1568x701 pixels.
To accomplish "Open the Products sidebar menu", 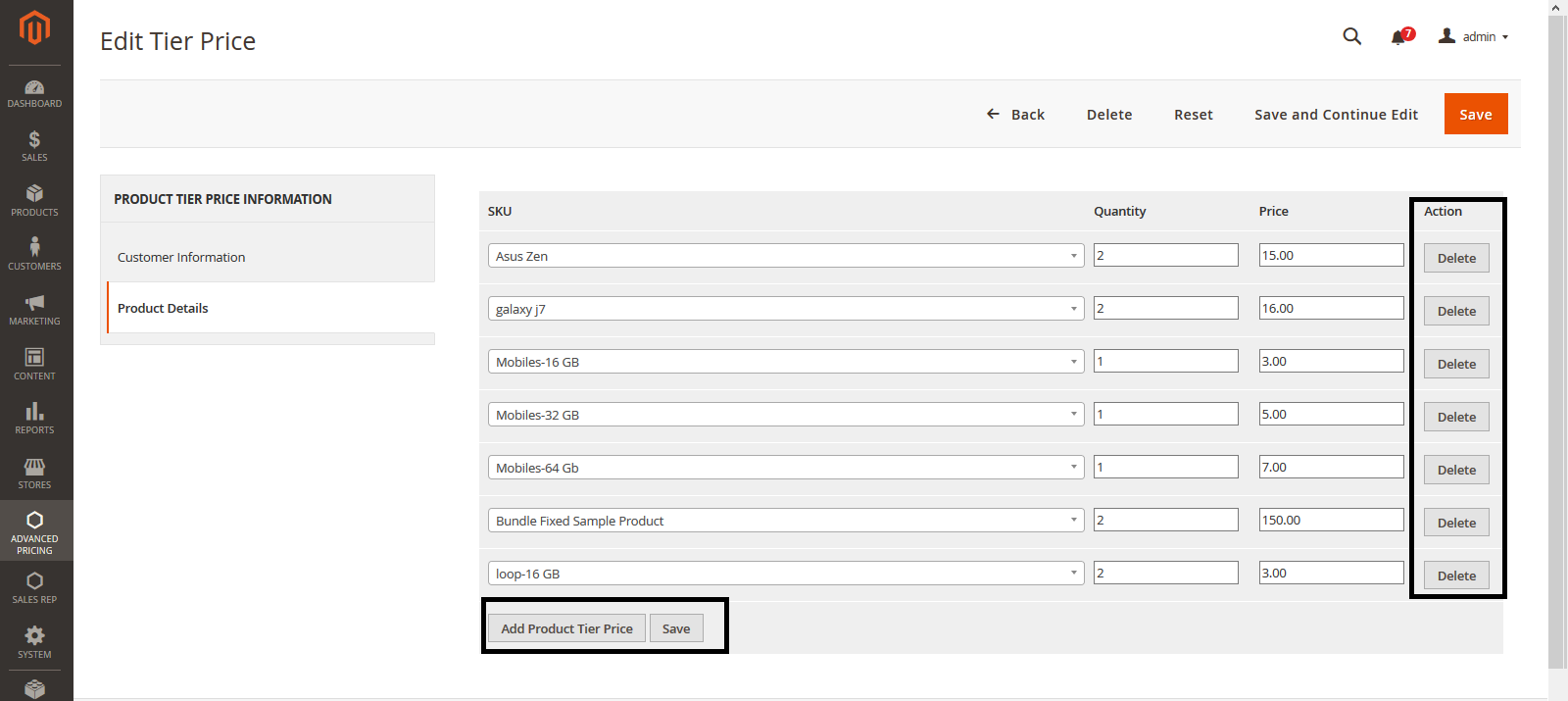I will click(35, 201).
